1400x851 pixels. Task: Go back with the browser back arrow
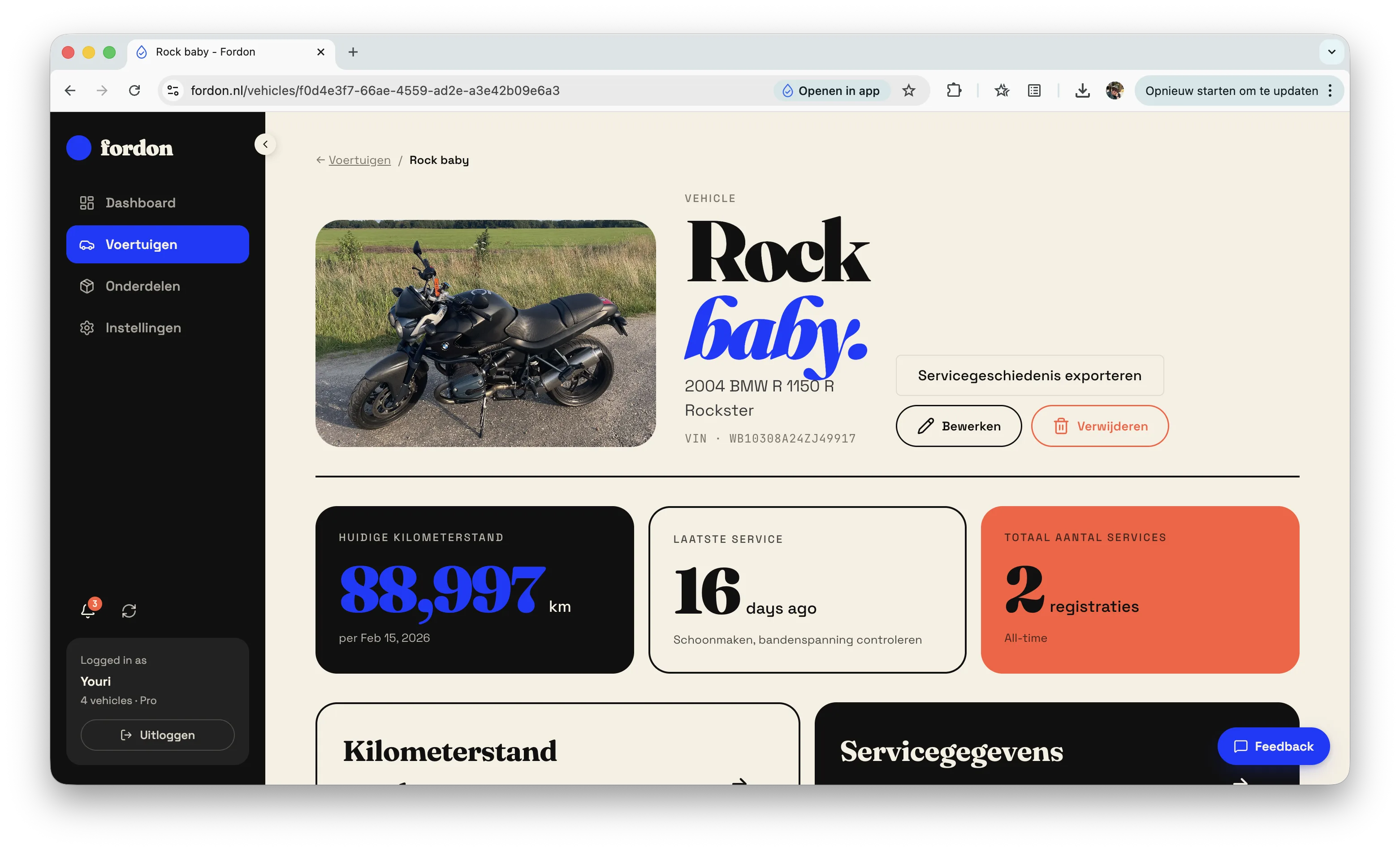point(70,91)
